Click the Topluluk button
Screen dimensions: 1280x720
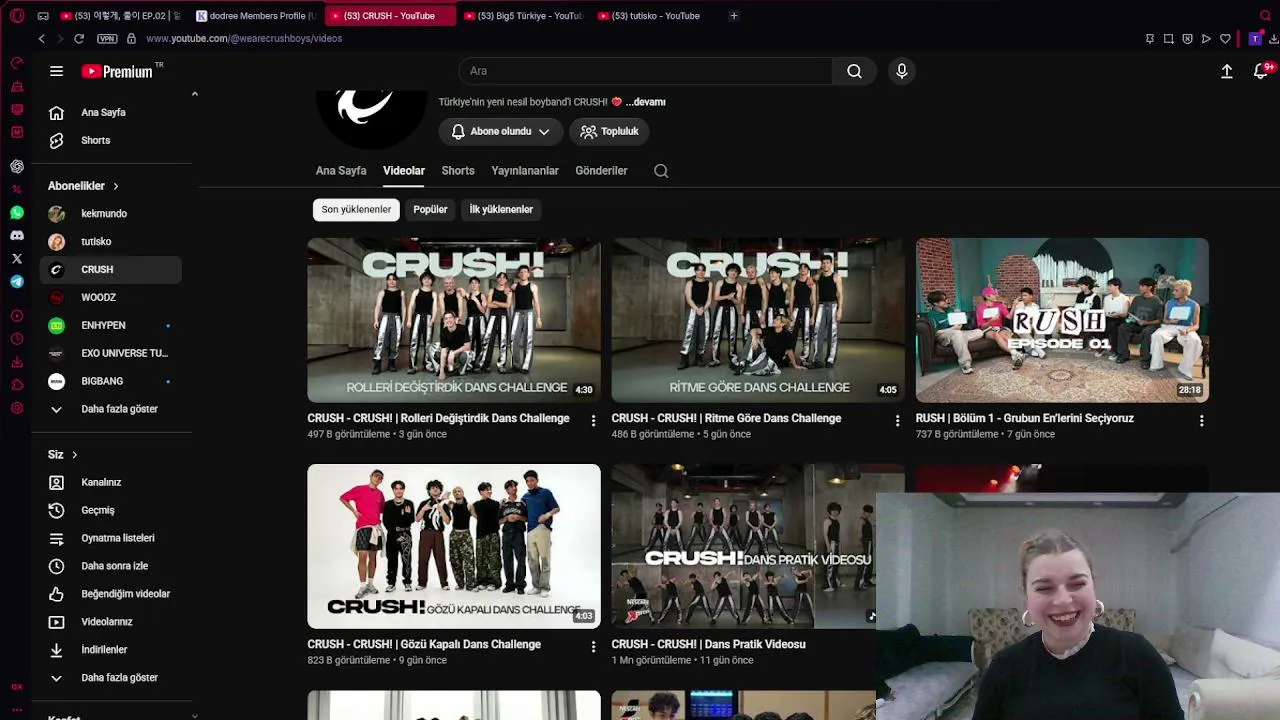pos(609,131)
